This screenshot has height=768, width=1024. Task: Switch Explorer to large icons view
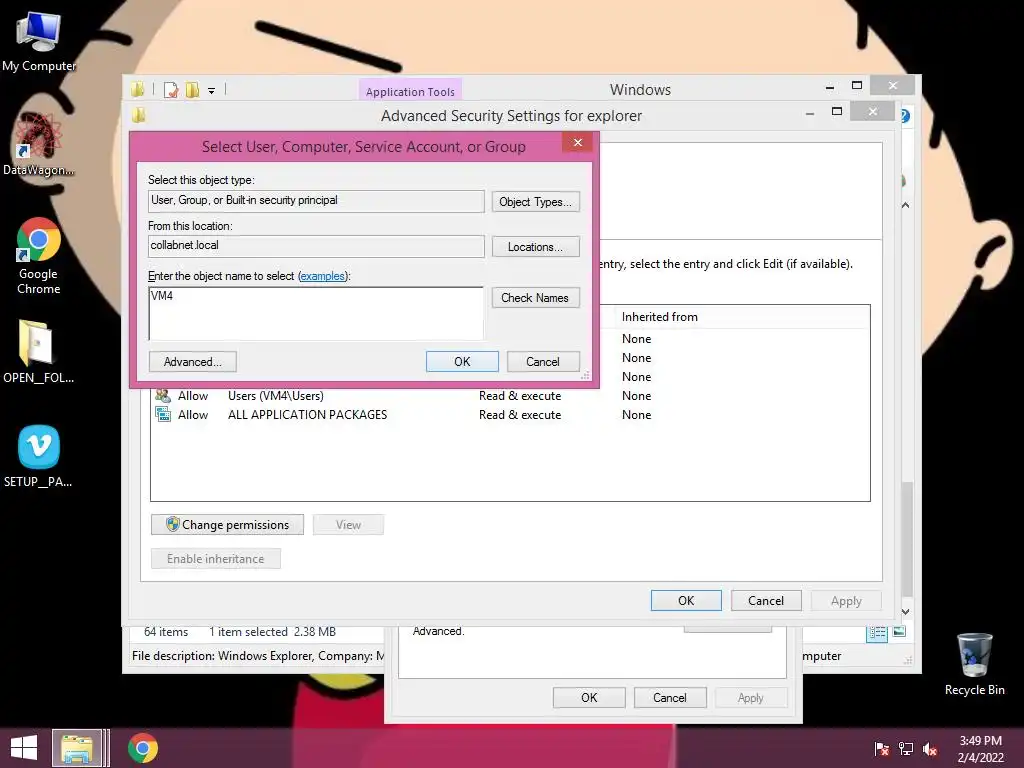coord(899,632)
